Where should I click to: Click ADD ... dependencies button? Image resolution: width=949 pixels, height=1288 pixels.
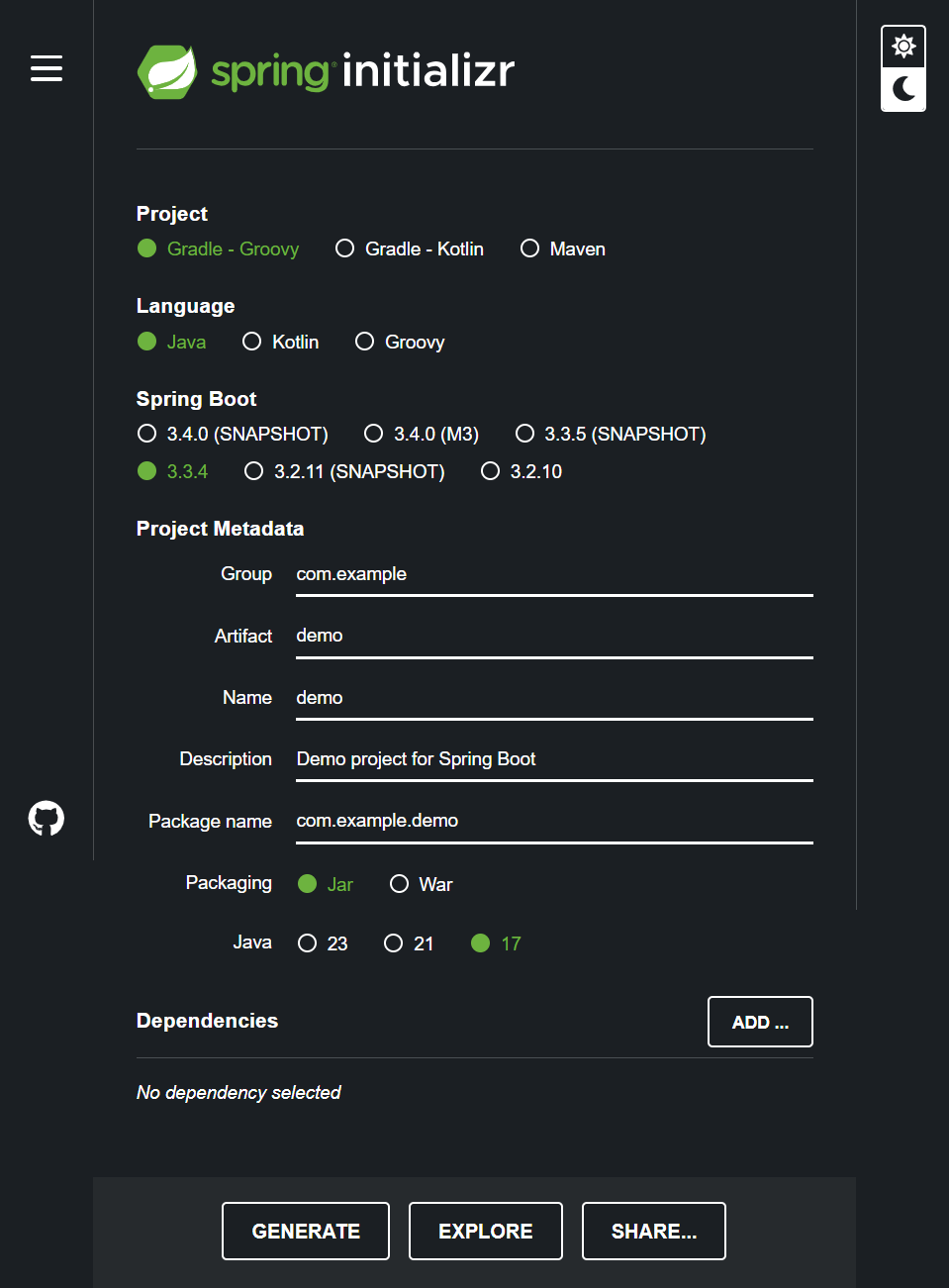tap(760, 1022)
